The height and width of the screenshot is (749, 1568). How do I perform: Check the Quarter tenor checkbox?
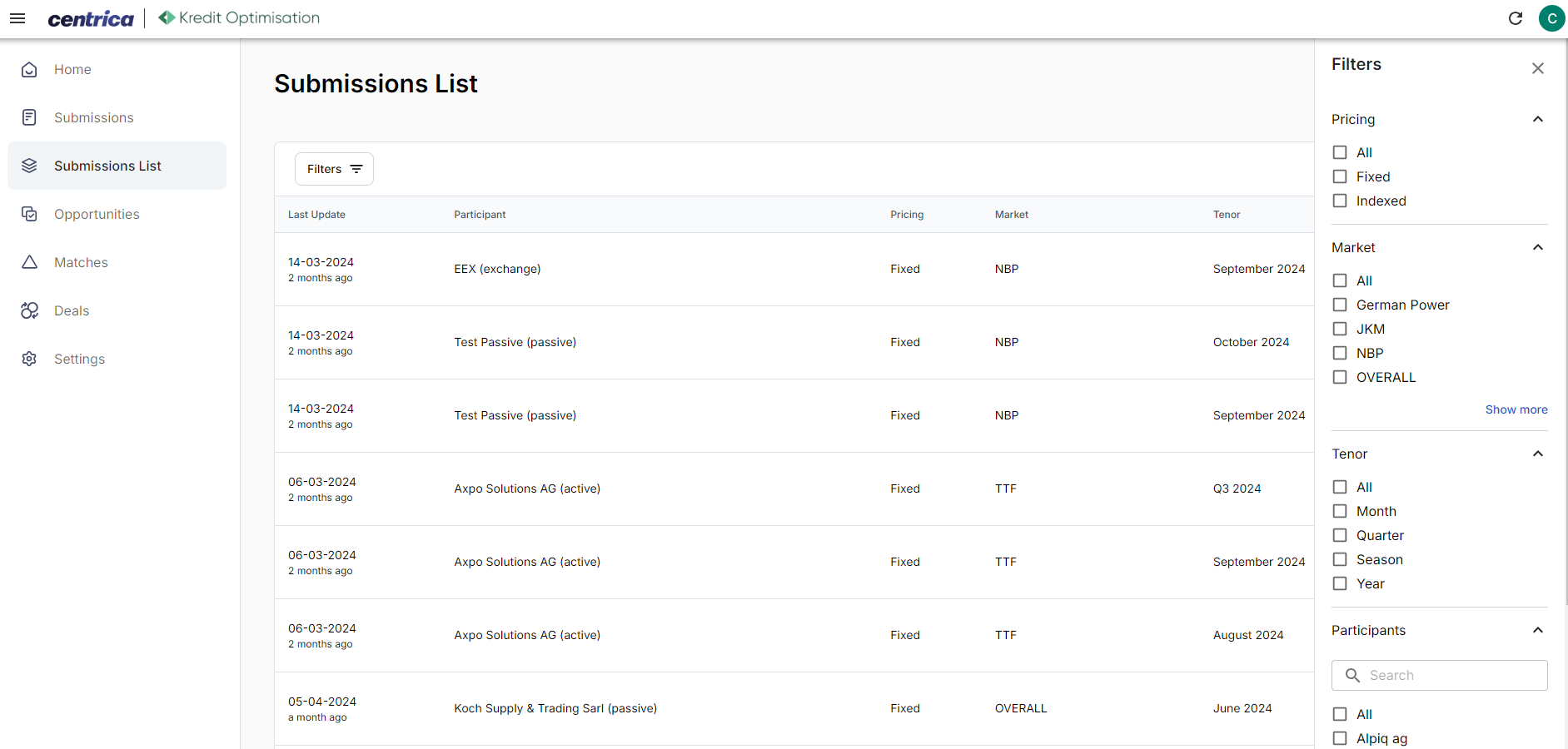(x=1340, y=535)
